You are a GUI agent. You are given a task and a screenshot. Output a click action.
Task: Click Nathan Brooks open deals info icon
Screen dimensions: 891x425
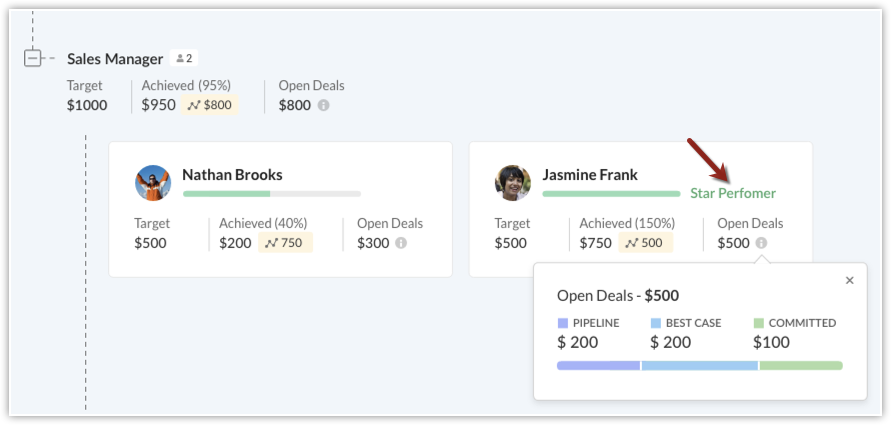coord(401,243)
